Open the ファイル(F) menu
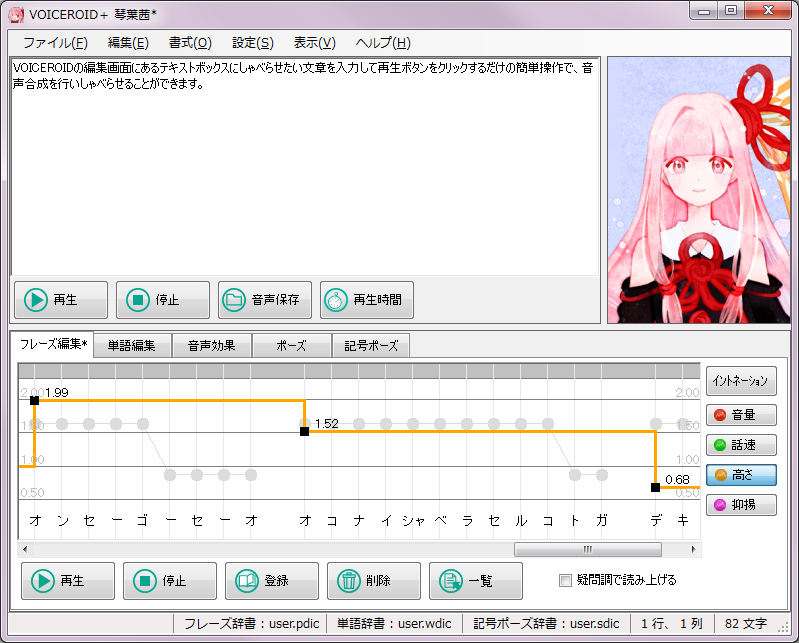 pos(56,43)
